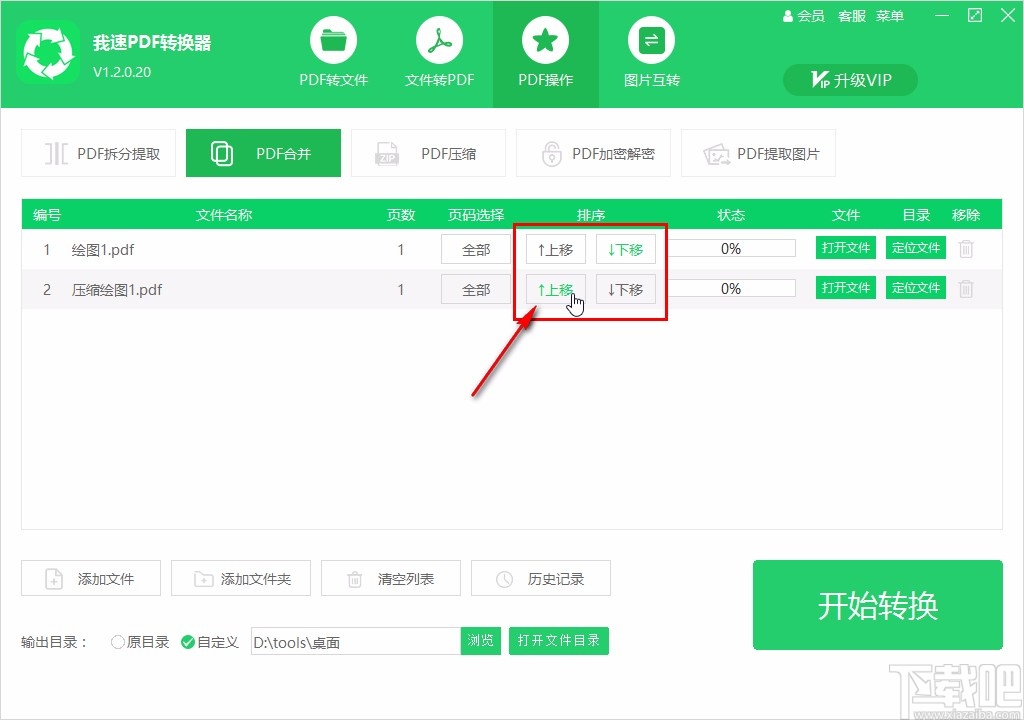
Task: Open page selection 全部 for 压缩绘图1.pdf
Action: 474,288
